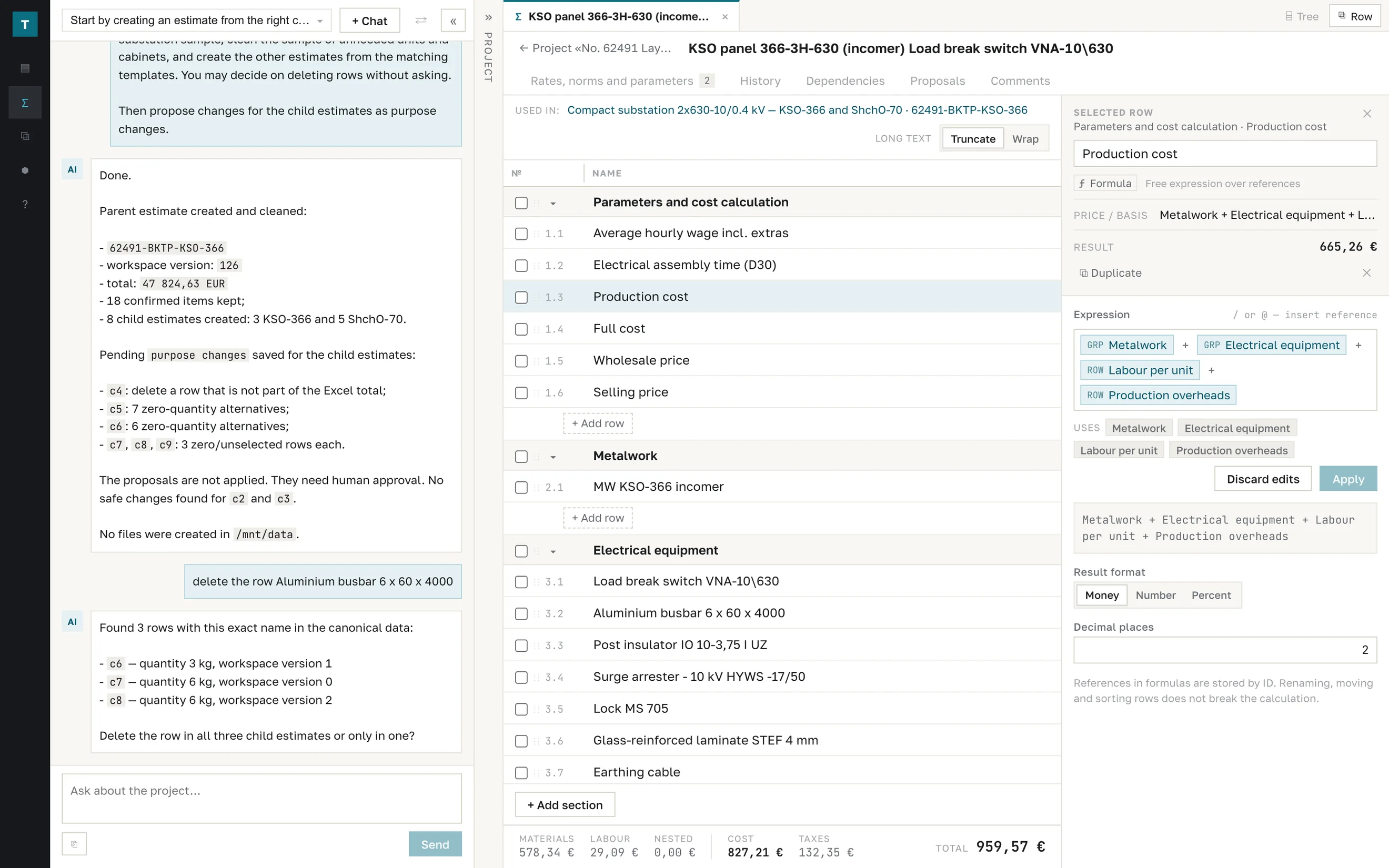Collapse the chat panel with double chevron
Viewport: 1389px width, 868px height.
(x=453, y=21)
